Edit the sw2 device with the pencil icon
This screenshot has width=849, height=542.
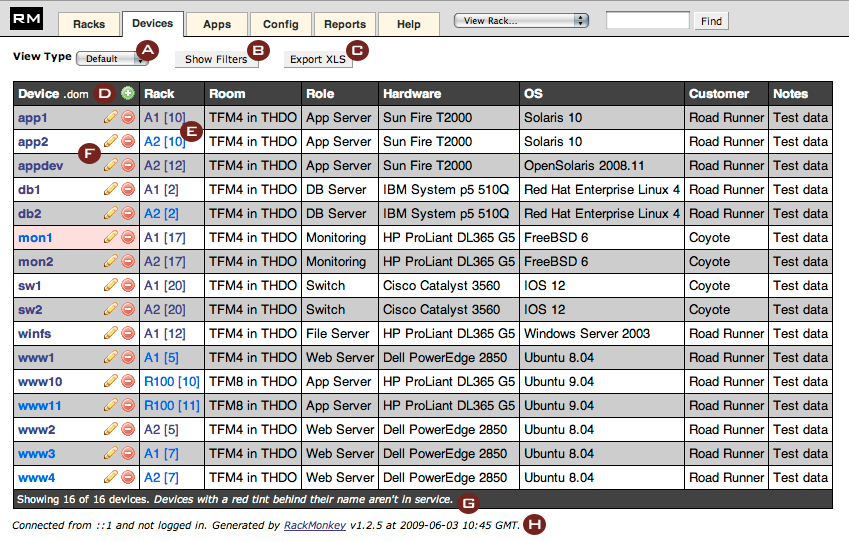[110, 309]
